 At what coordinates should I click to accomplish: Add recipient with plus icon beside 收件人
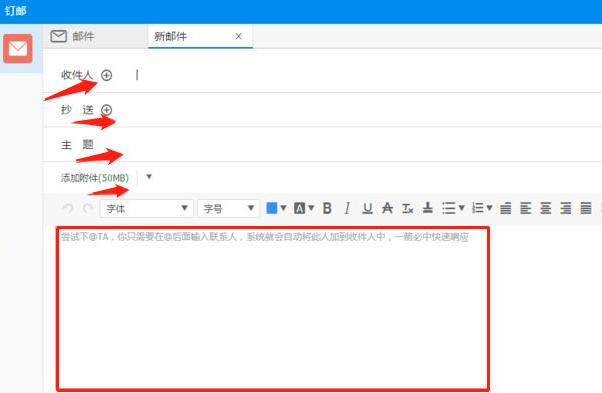click(x=106, y=75)
